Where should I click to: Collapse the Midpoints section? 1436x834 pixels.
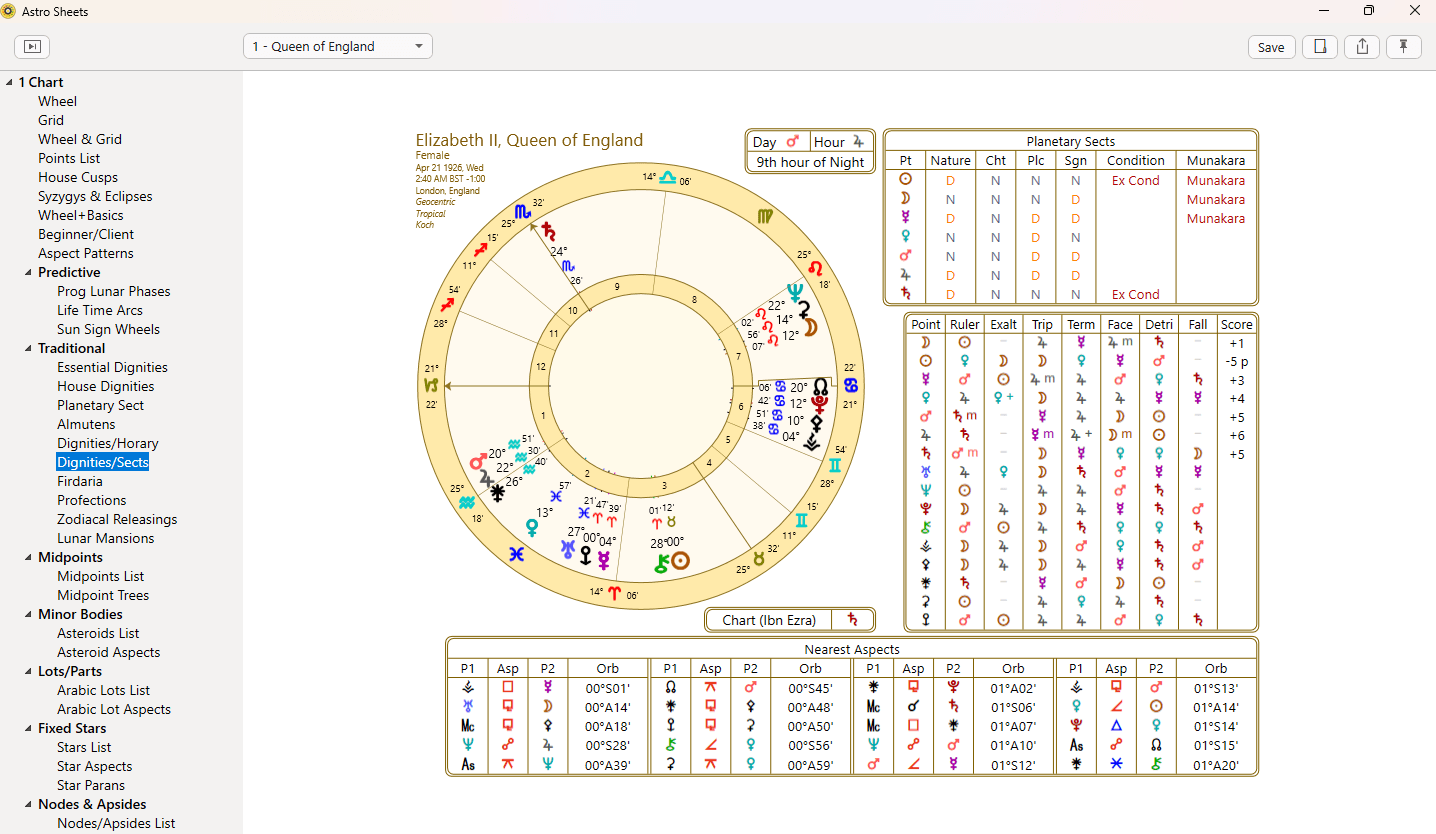click(x=28, y=557)
